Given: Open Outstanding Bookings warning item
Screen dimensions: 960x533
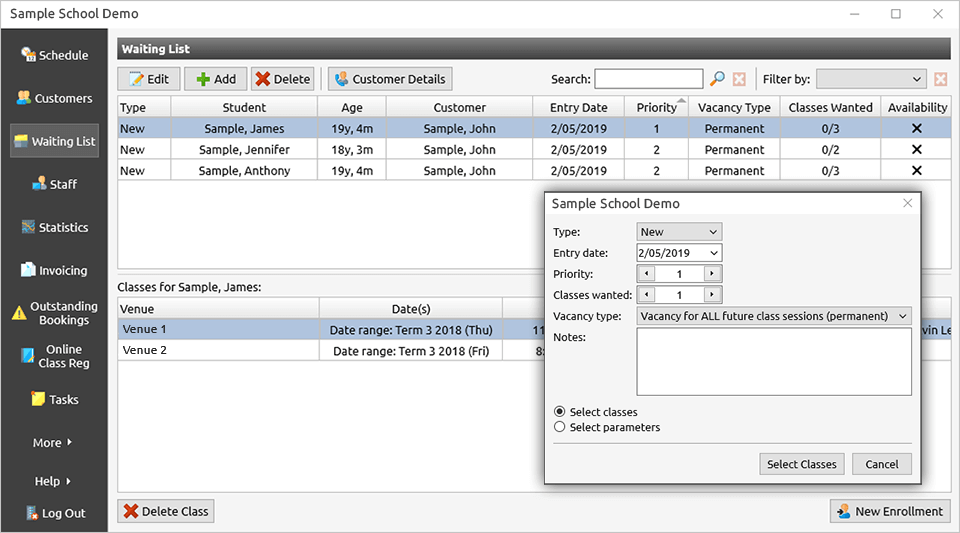Looking at the screenshot, I should tap(55, 313).
